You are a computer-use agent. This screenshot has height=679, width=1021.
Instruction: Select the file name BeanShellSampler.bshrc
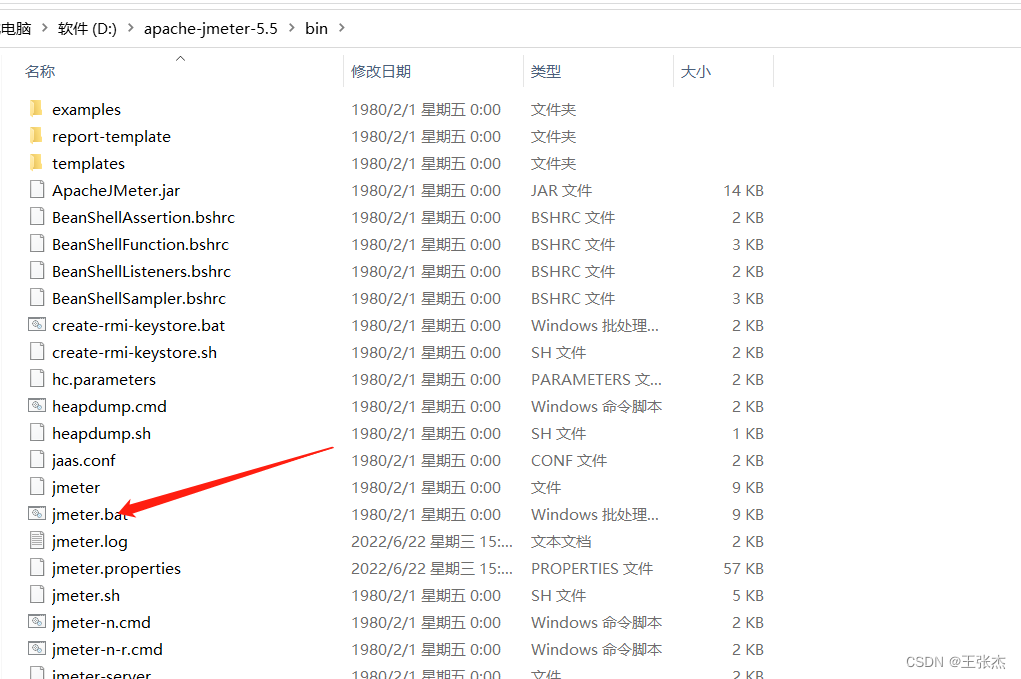139,298
